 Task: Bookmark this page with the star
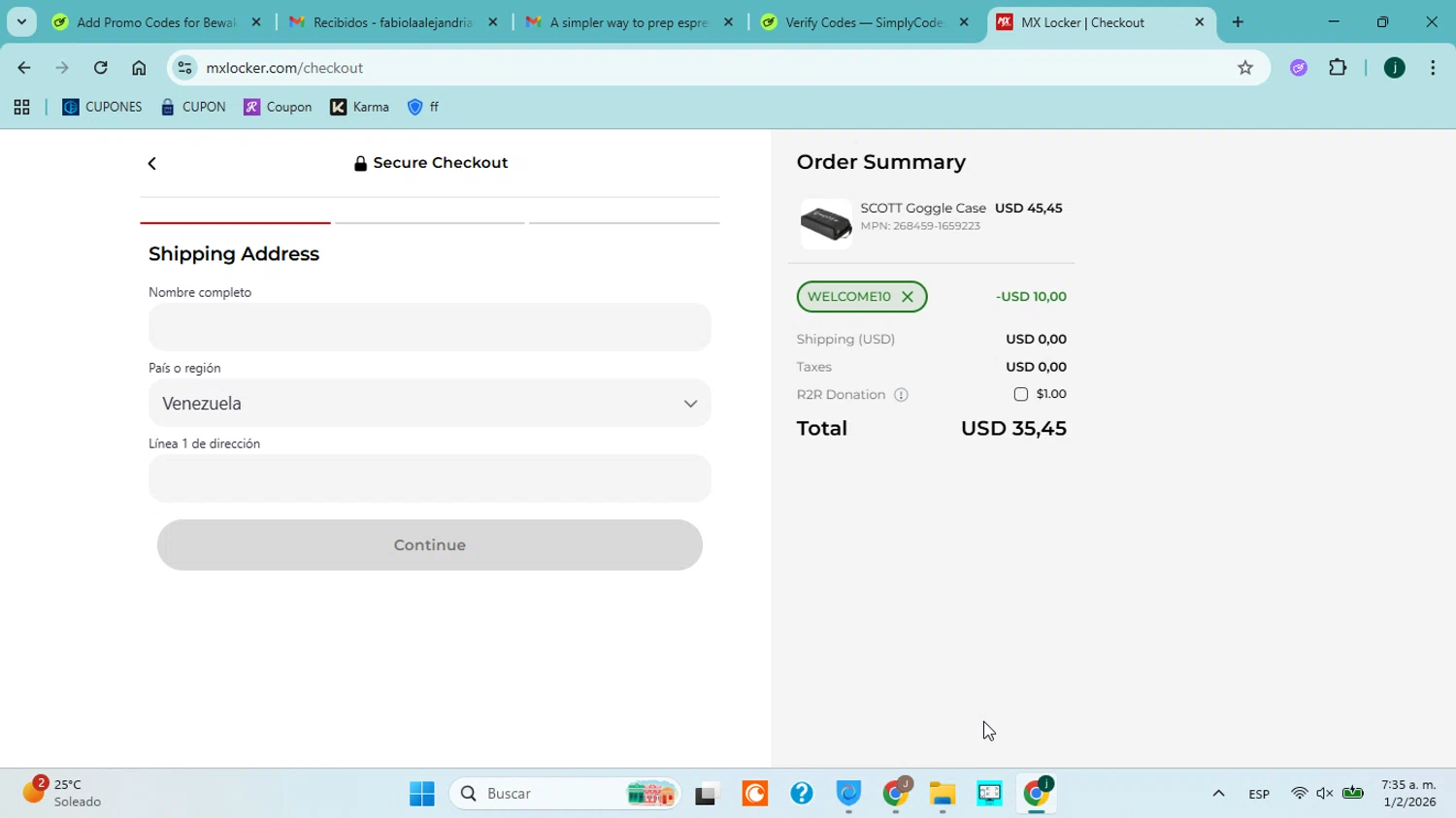1245,68
